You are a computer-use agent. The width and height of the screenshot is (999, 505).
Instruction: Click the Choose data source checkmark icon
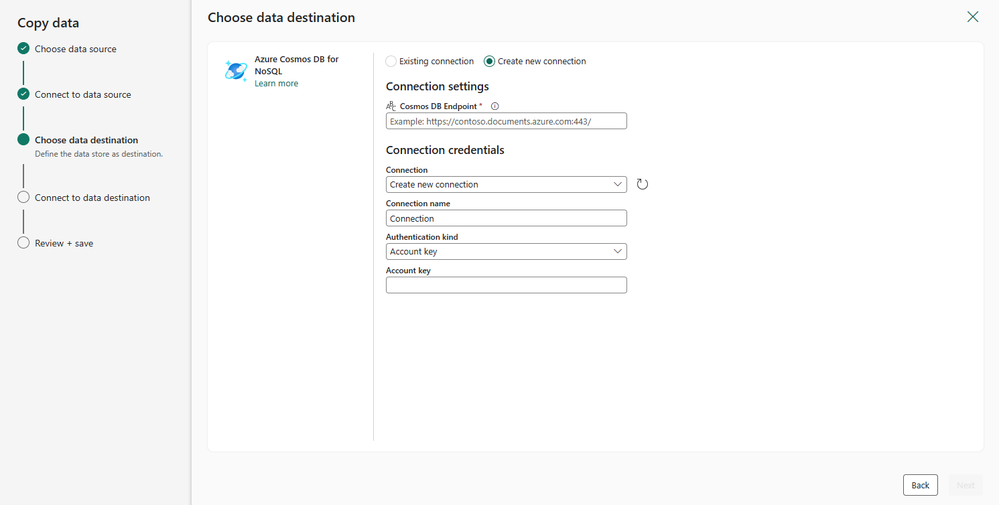pyautogui.click(x=23, y=49)
